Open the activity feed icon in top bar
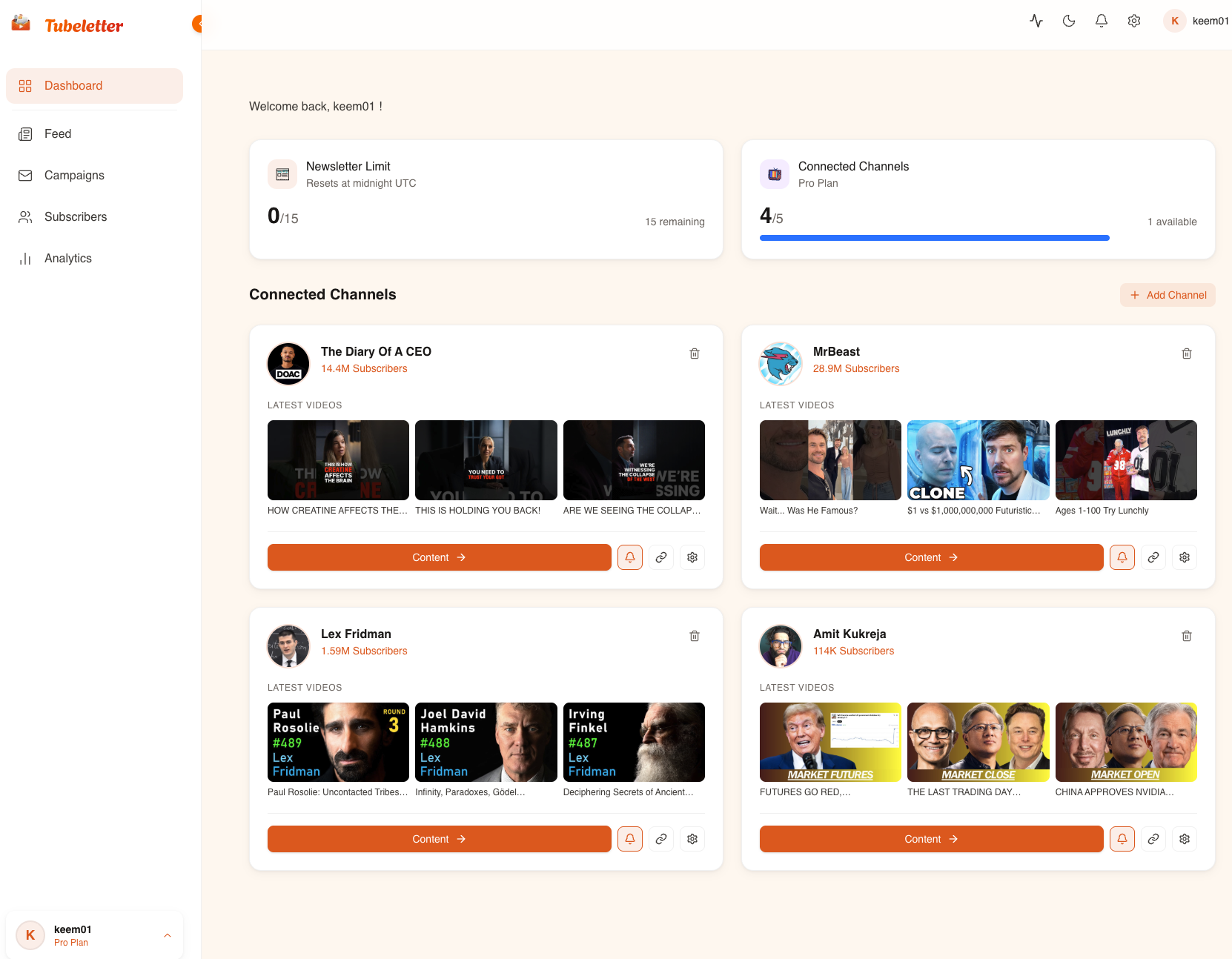This screenshot has height=959, width=1232. pyautogui.click(x=1036, y=21)
